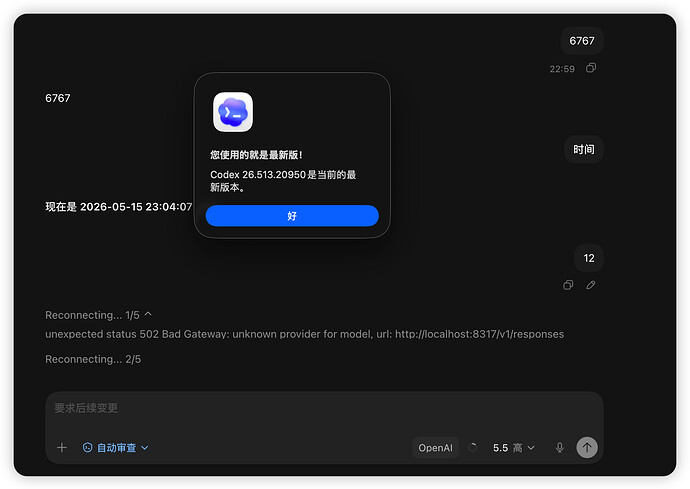
Task: Click the blue 好 confirm button
Action: (292, 216)
